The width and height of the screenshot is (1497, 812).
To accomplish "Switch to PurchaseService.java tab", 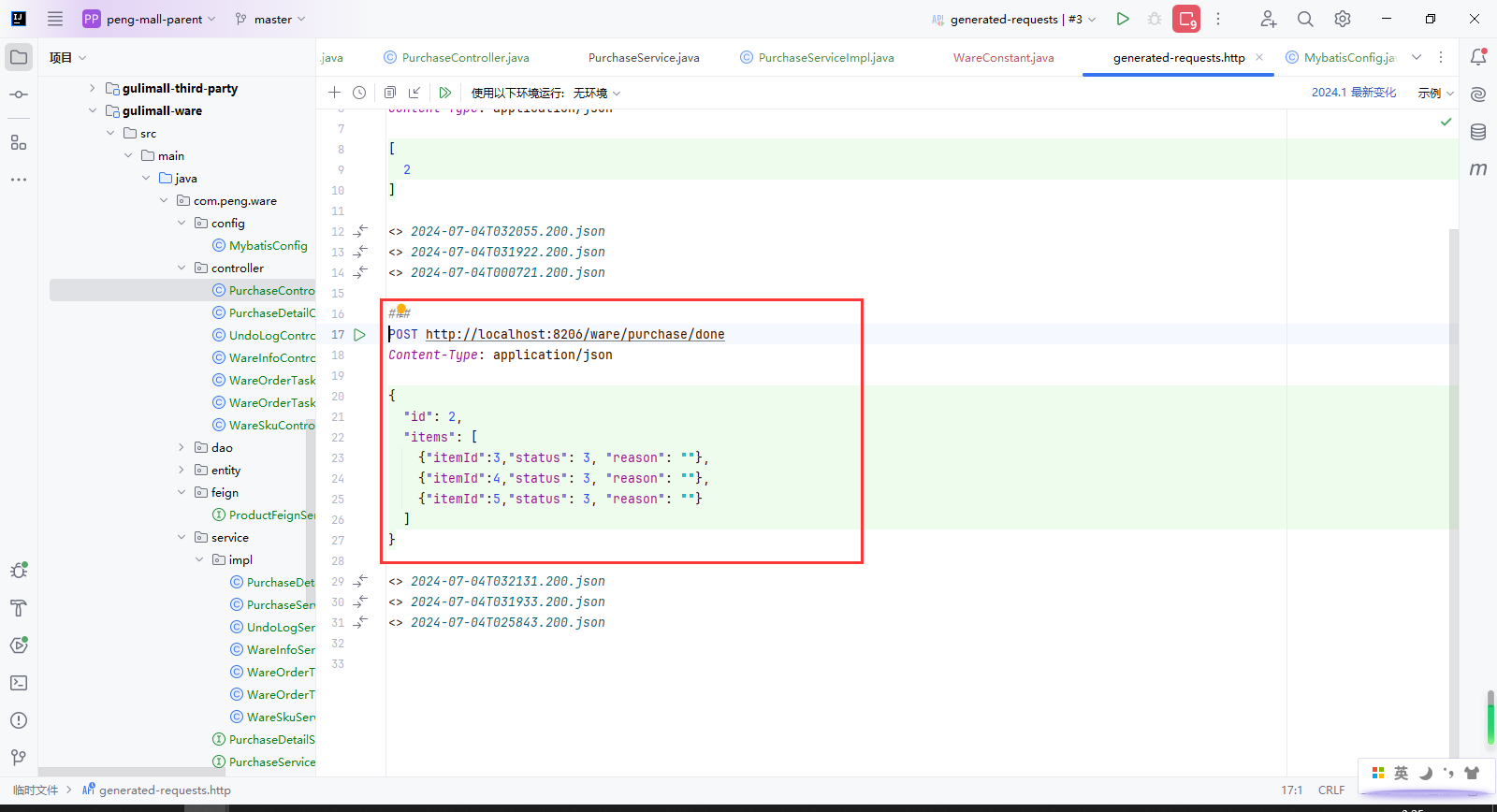I will click(643, 57).
